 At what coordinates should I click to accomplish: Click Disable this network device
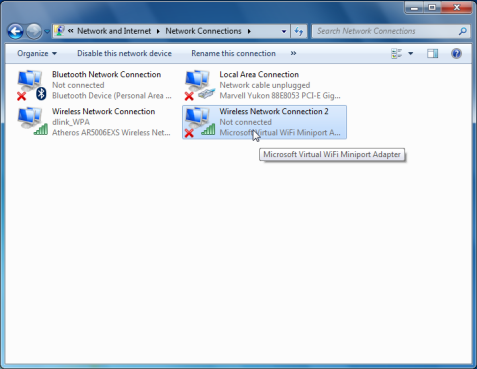pos(124,53)
